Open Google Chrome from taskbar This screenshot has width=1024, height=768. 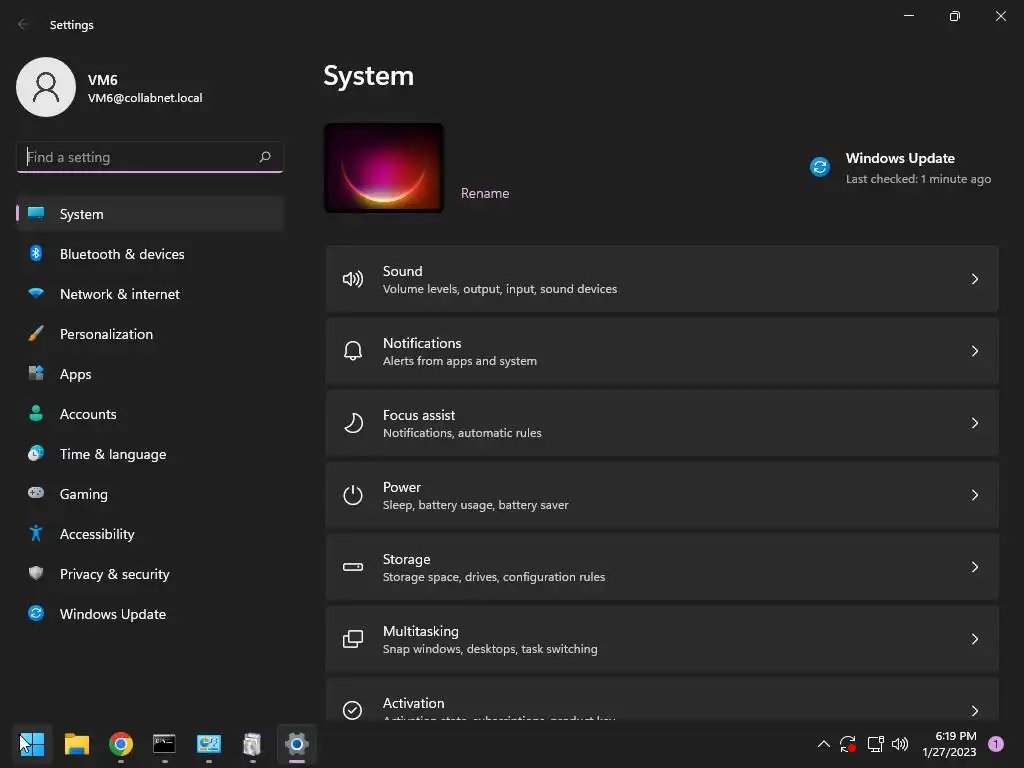coord(121,744)
